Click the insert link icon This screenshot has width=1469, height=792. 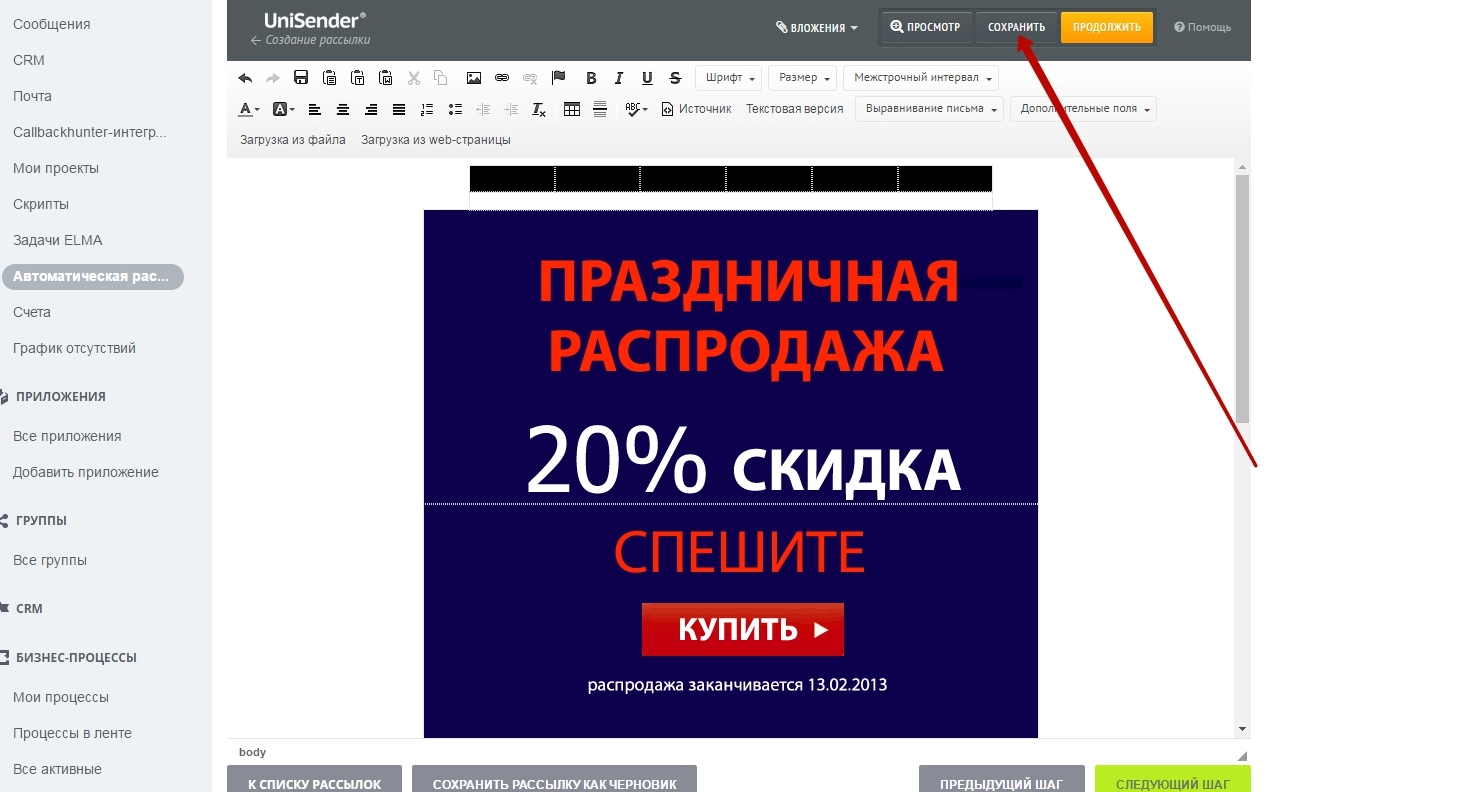[502, 78]
